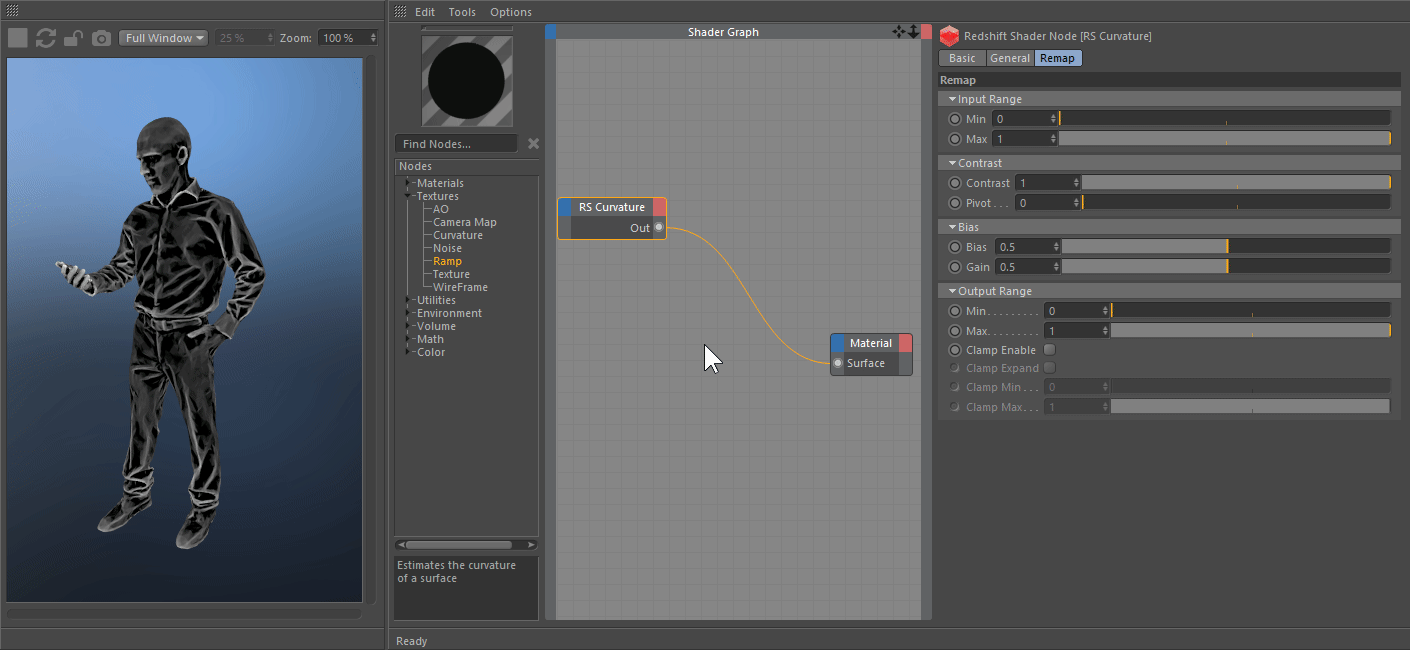
Task: Select the Color node category
Action: [431, 352]
